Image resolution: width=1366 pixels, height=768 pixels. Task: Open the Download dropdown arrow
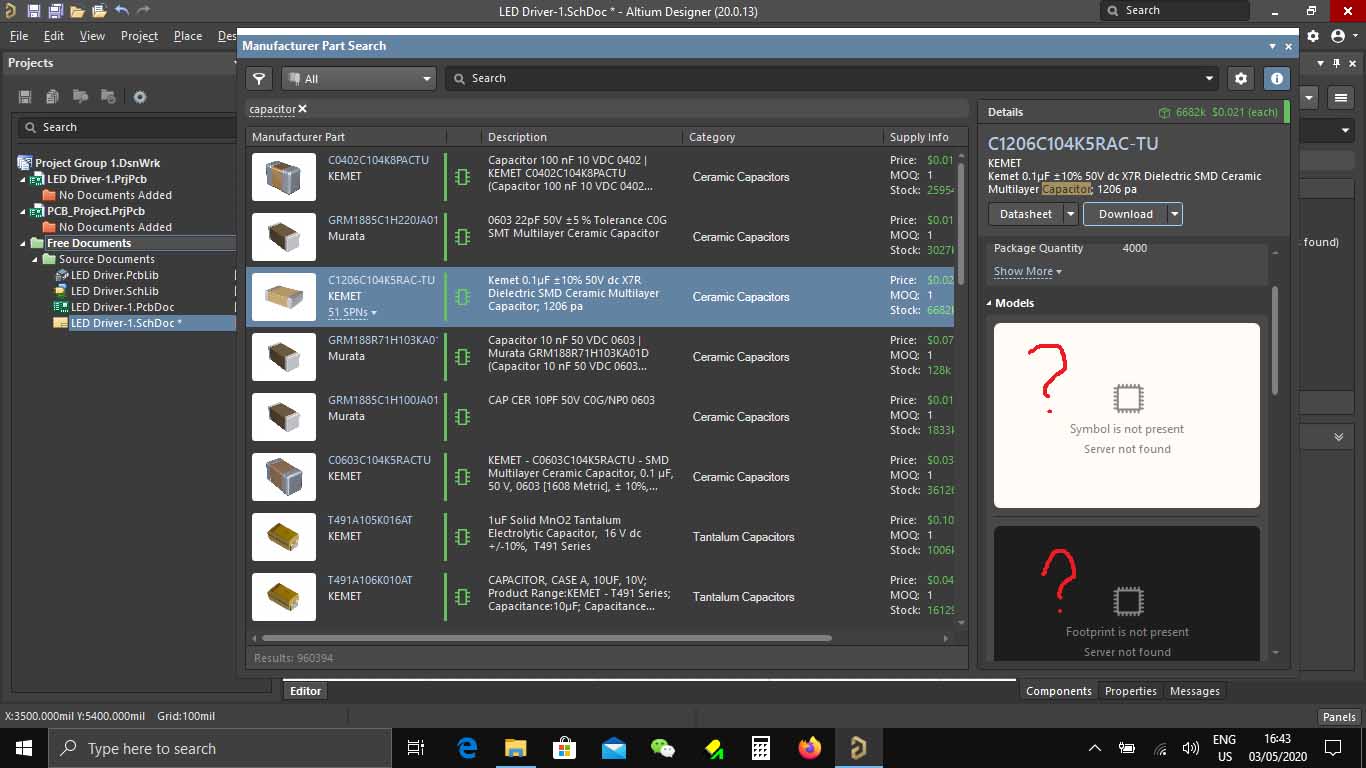1175,214
